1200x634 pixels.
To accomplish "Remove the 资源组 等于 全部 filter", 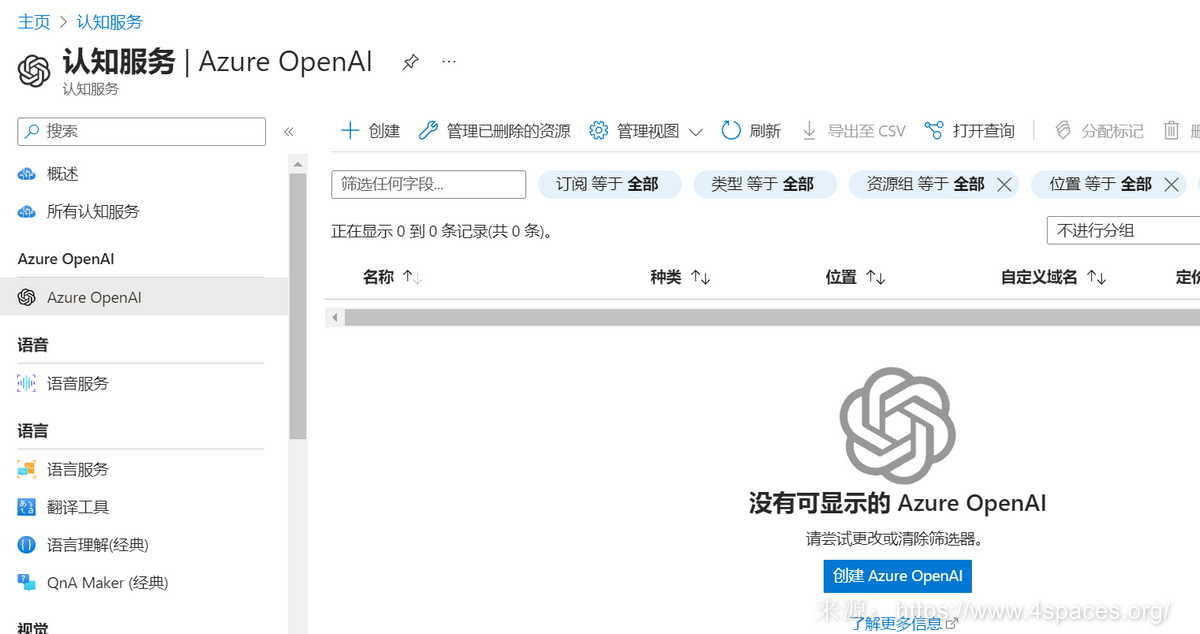I will click(1004, 184).
